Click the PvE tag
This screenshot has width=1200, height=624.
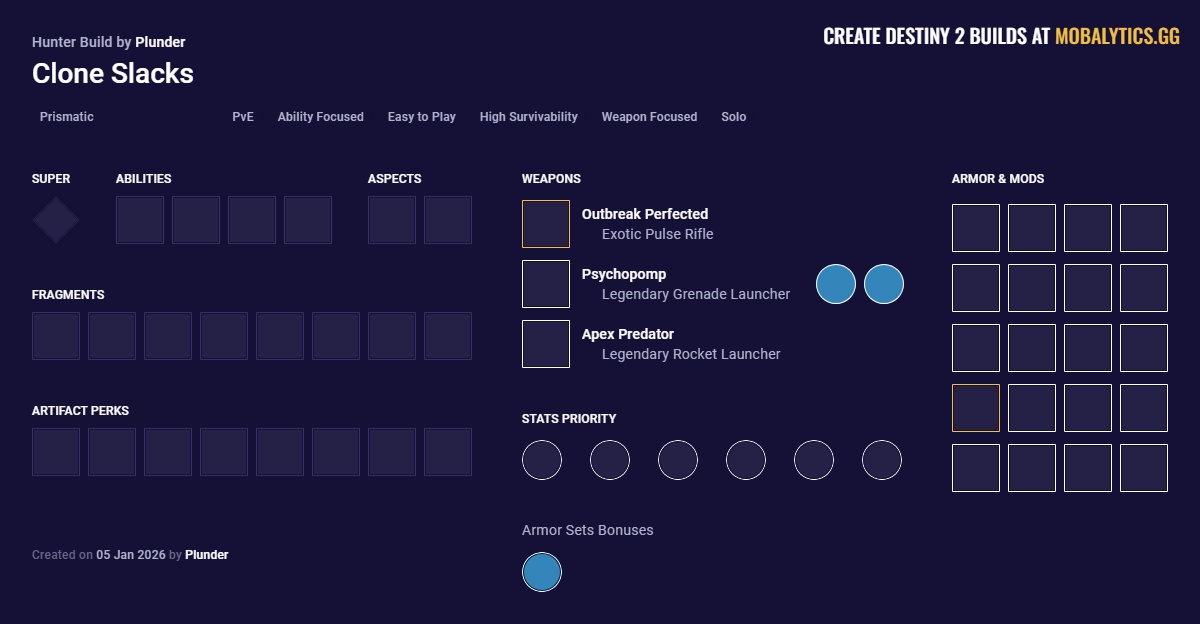(243, 117)
